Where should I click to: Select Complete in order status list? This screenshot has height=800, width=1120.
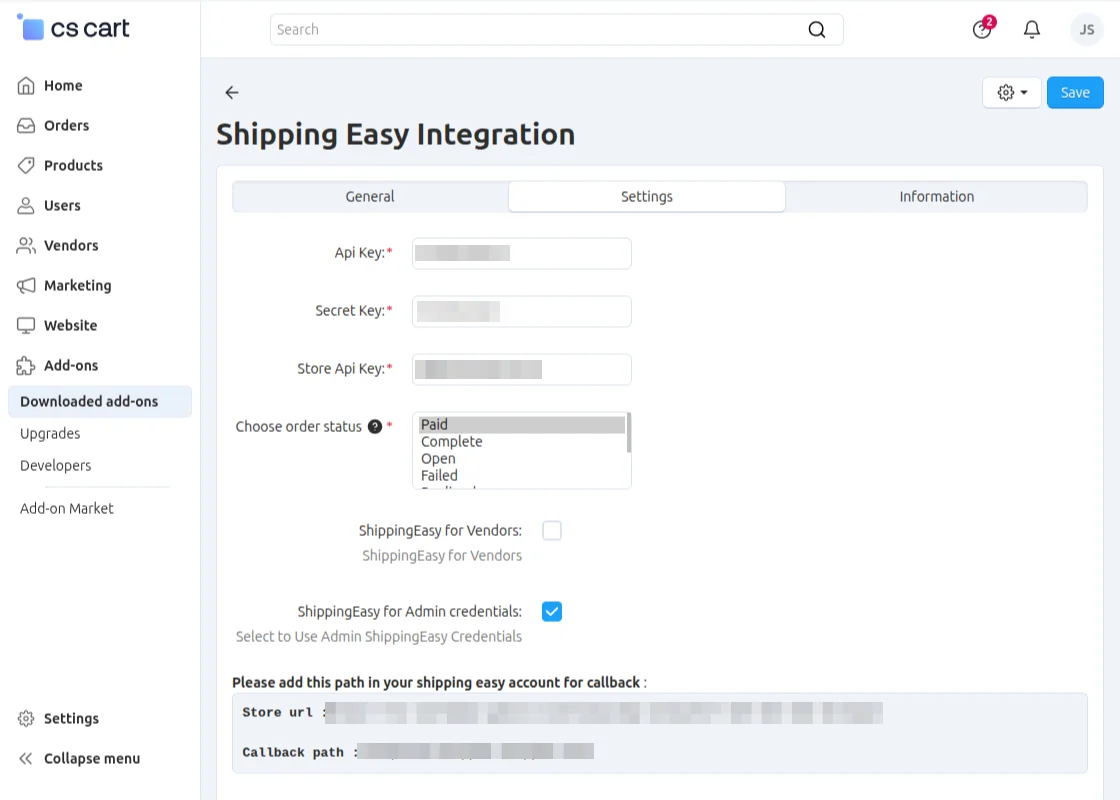pos(521,441)
